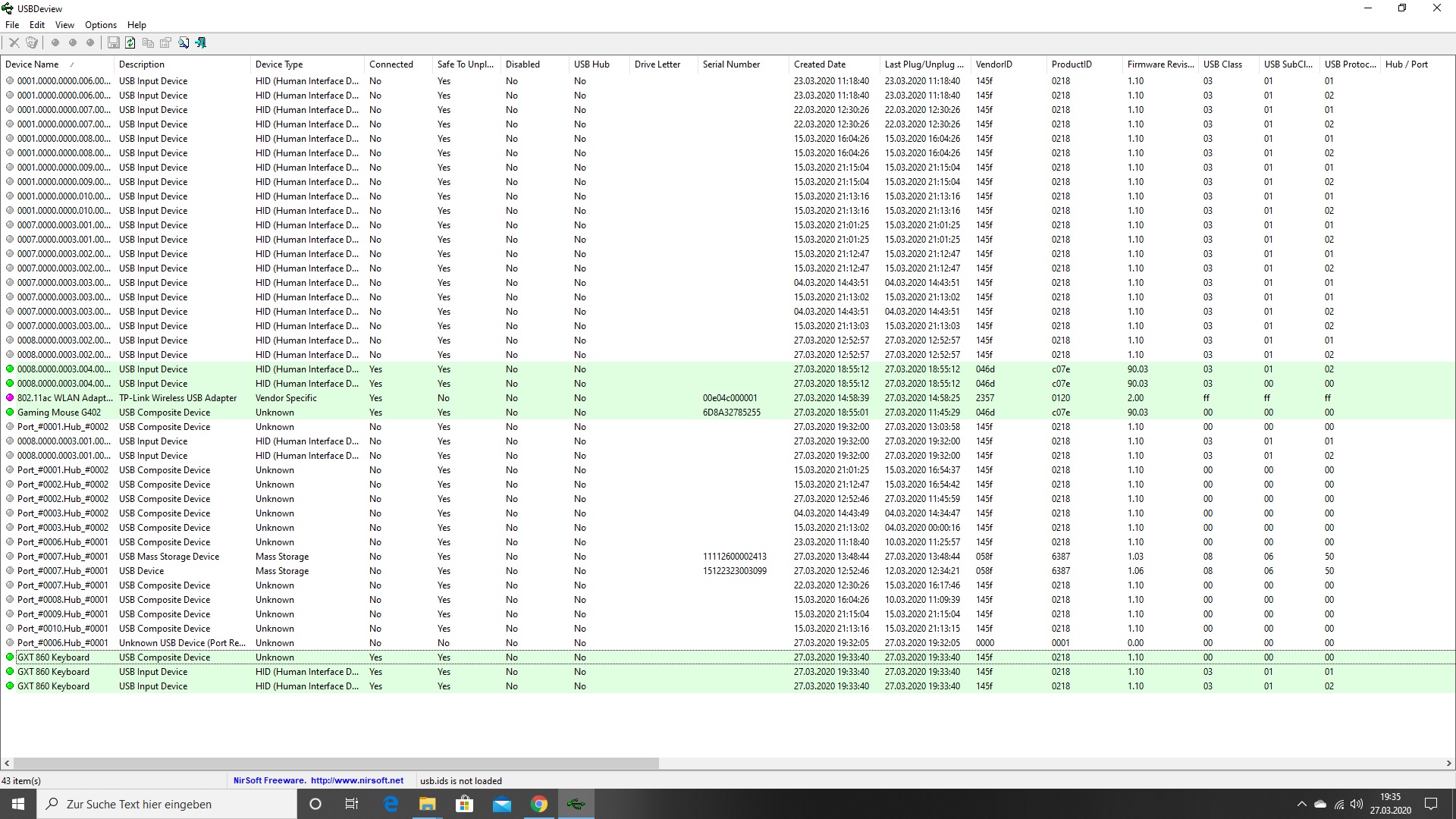Open the File menu

click(x=12, y=25)
